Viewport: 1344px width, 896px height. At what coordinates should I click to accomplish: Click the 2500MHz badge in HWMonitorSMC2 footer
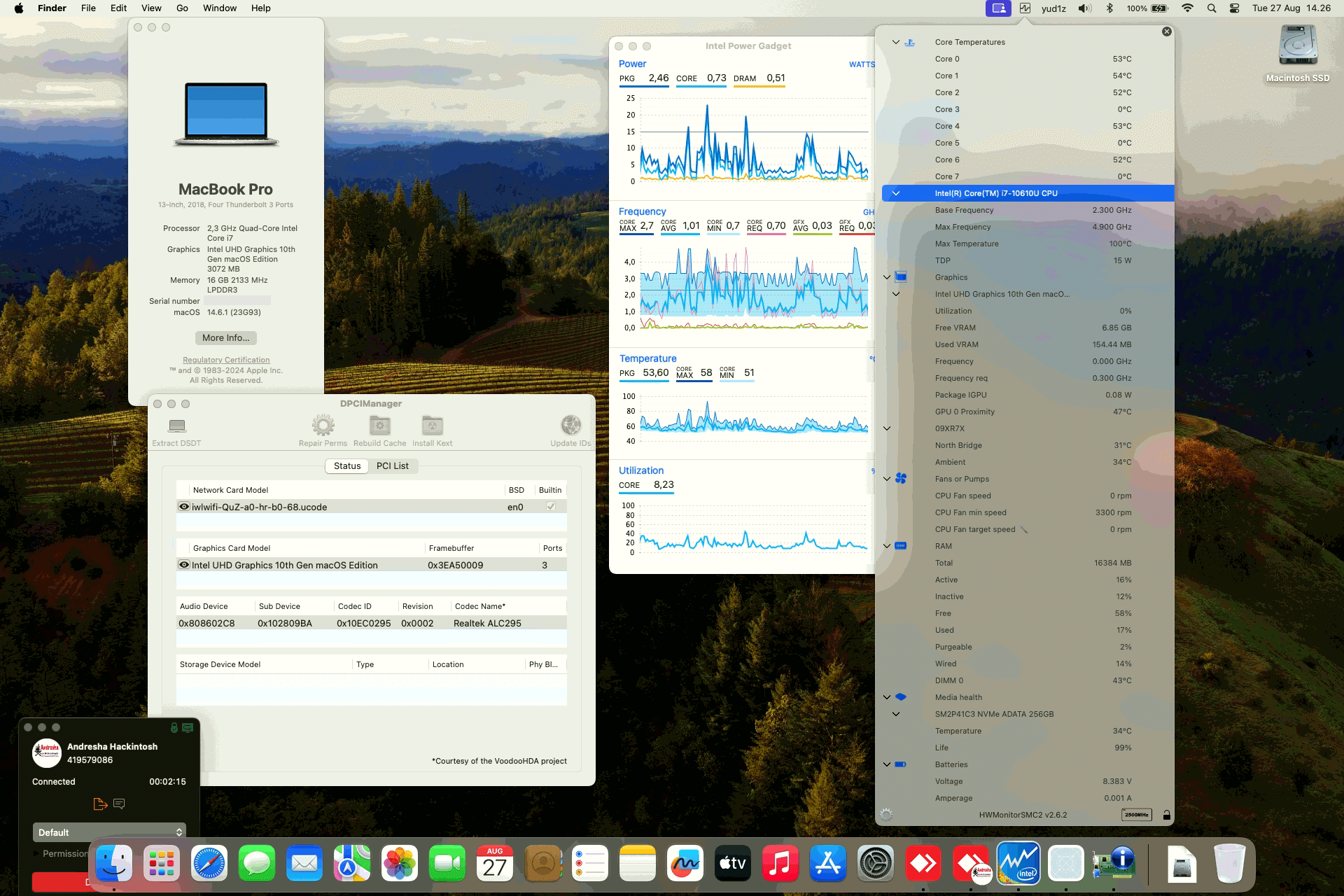click(1136, 815)
